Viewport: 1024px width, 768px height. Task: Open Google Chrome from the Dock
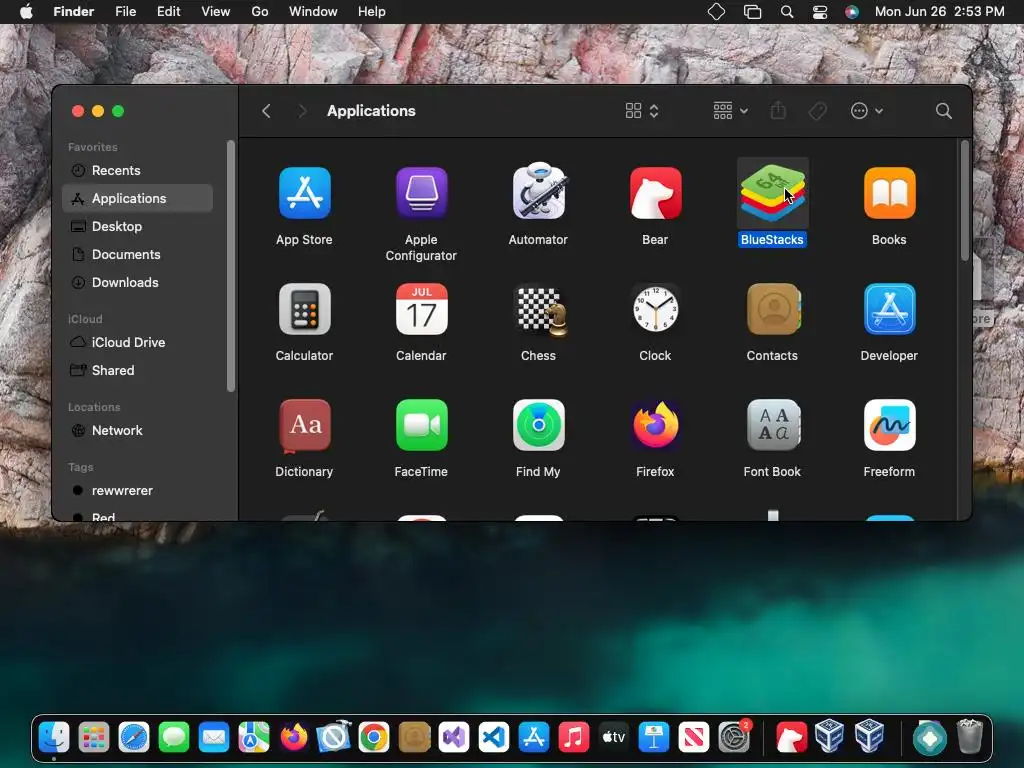click(x=374, y=738)
